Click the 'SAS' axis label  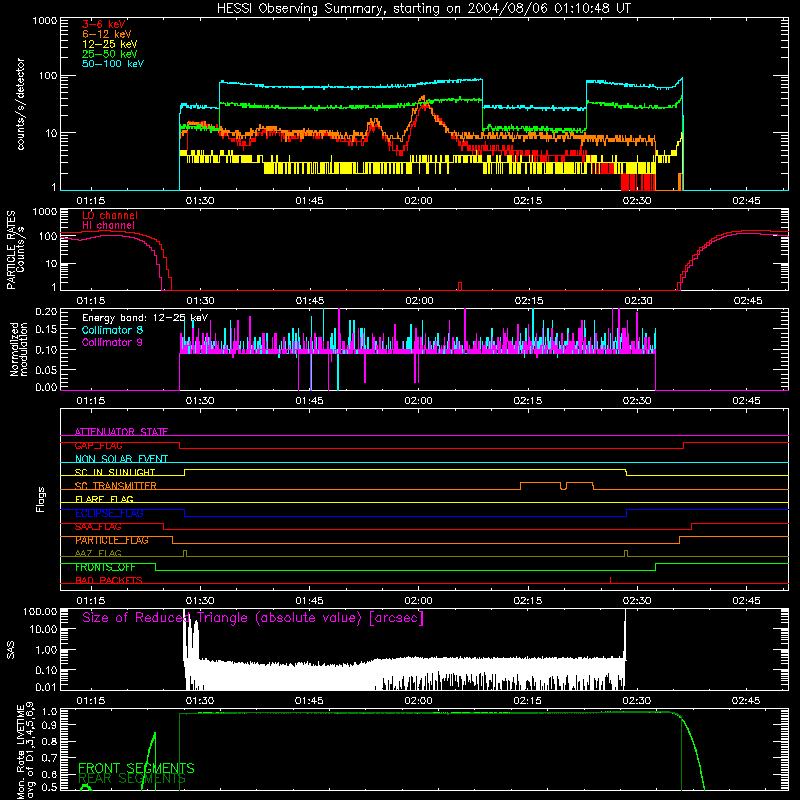[x=11, y=650]
